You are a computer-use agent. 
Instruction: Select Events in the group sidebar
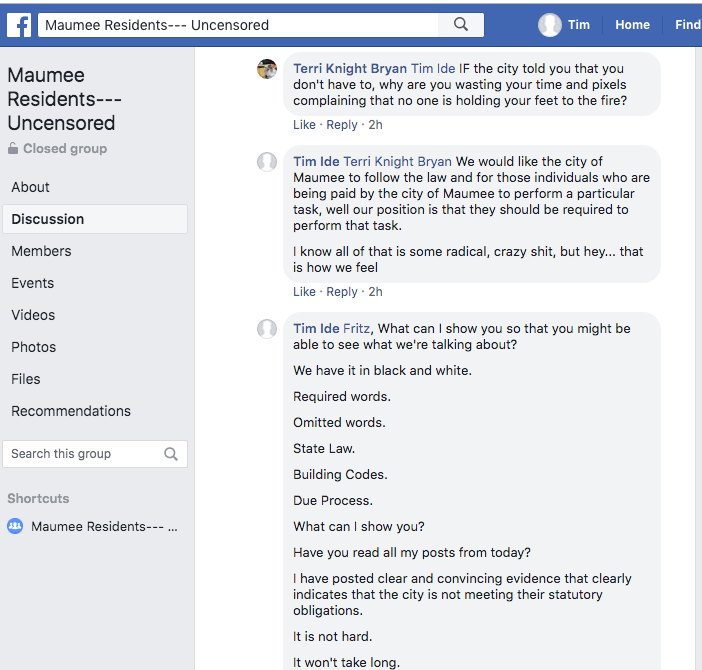point(33,283)
